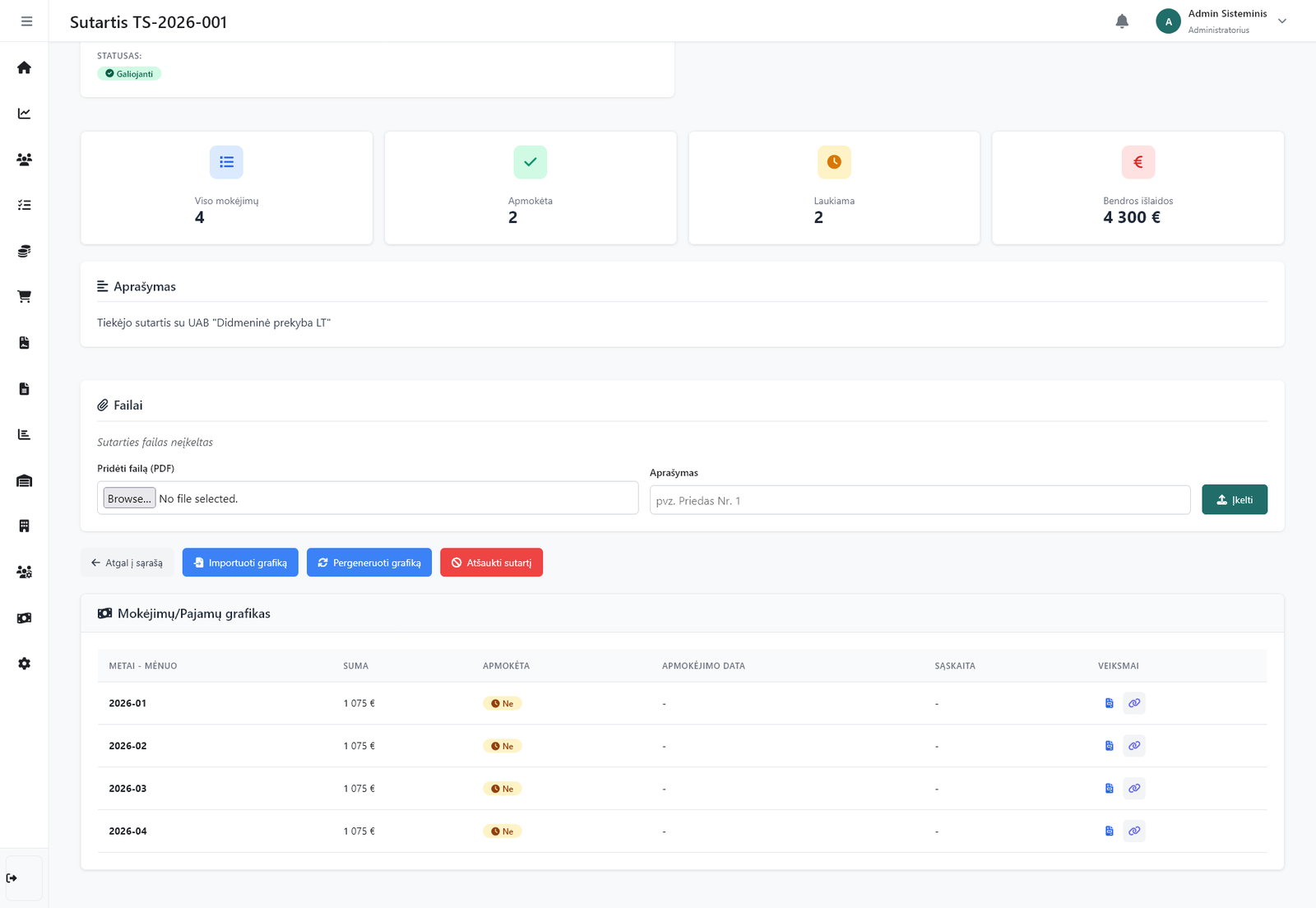This screenshot has width=1316, height=908.
Task: Open the coins stack sidebar icon
Action: point(25,251)
